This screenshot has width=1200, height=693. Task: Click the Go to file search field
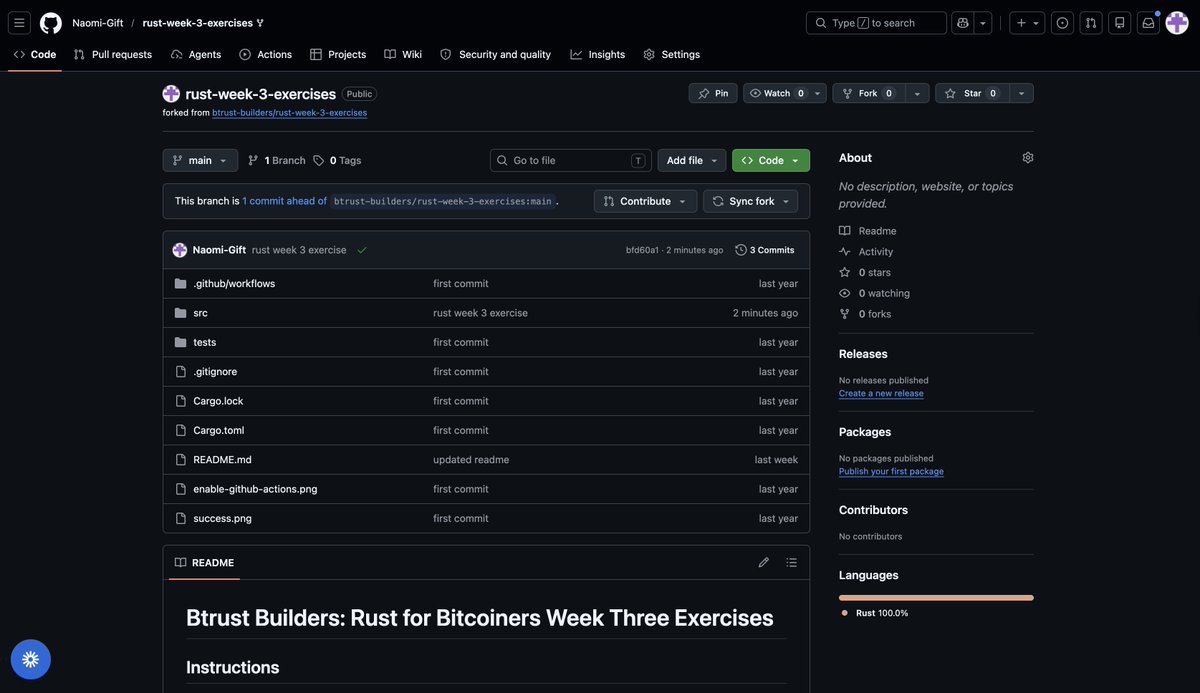coord(571,160)
